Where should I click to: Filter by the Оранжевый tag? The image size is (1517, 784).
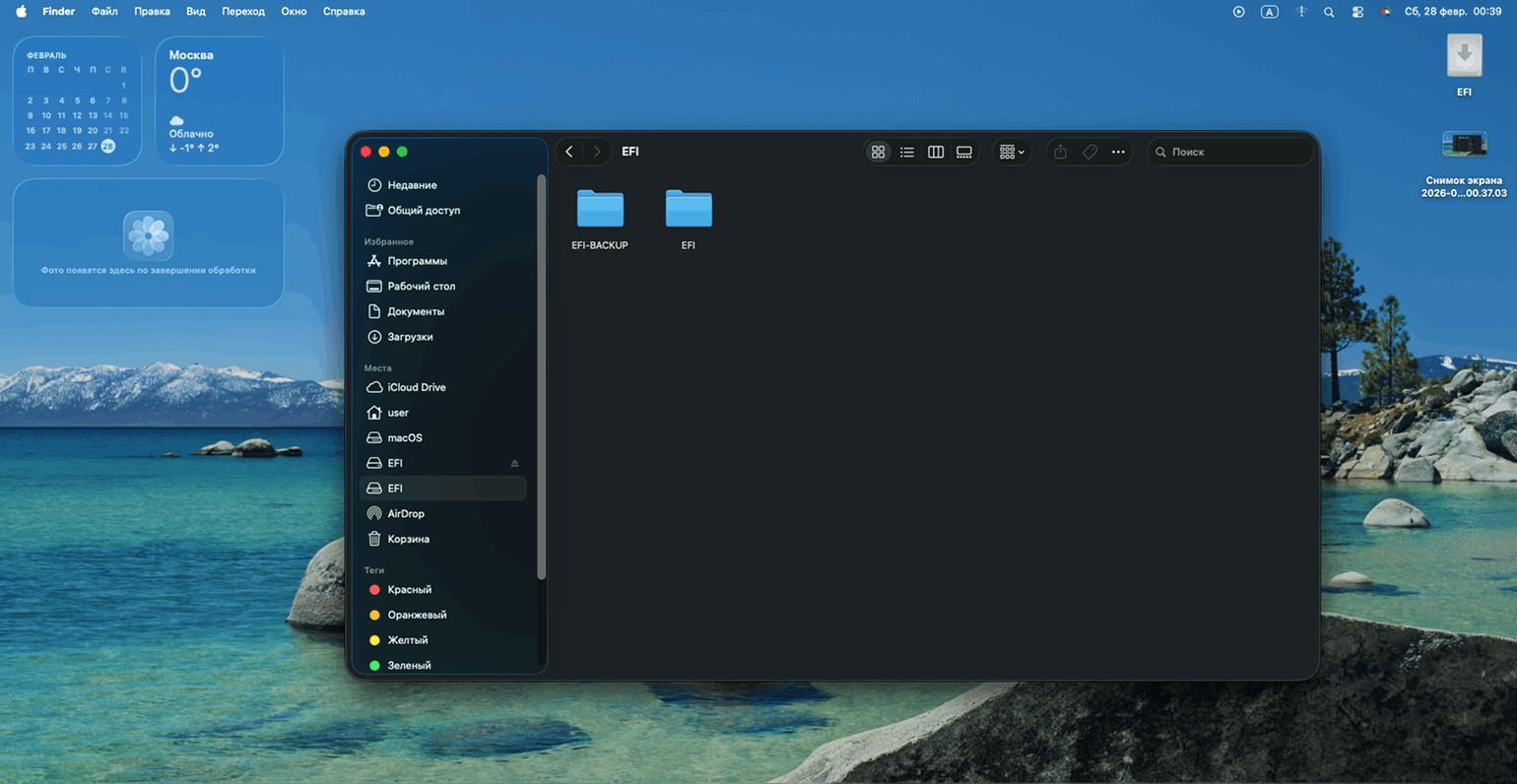443,615
